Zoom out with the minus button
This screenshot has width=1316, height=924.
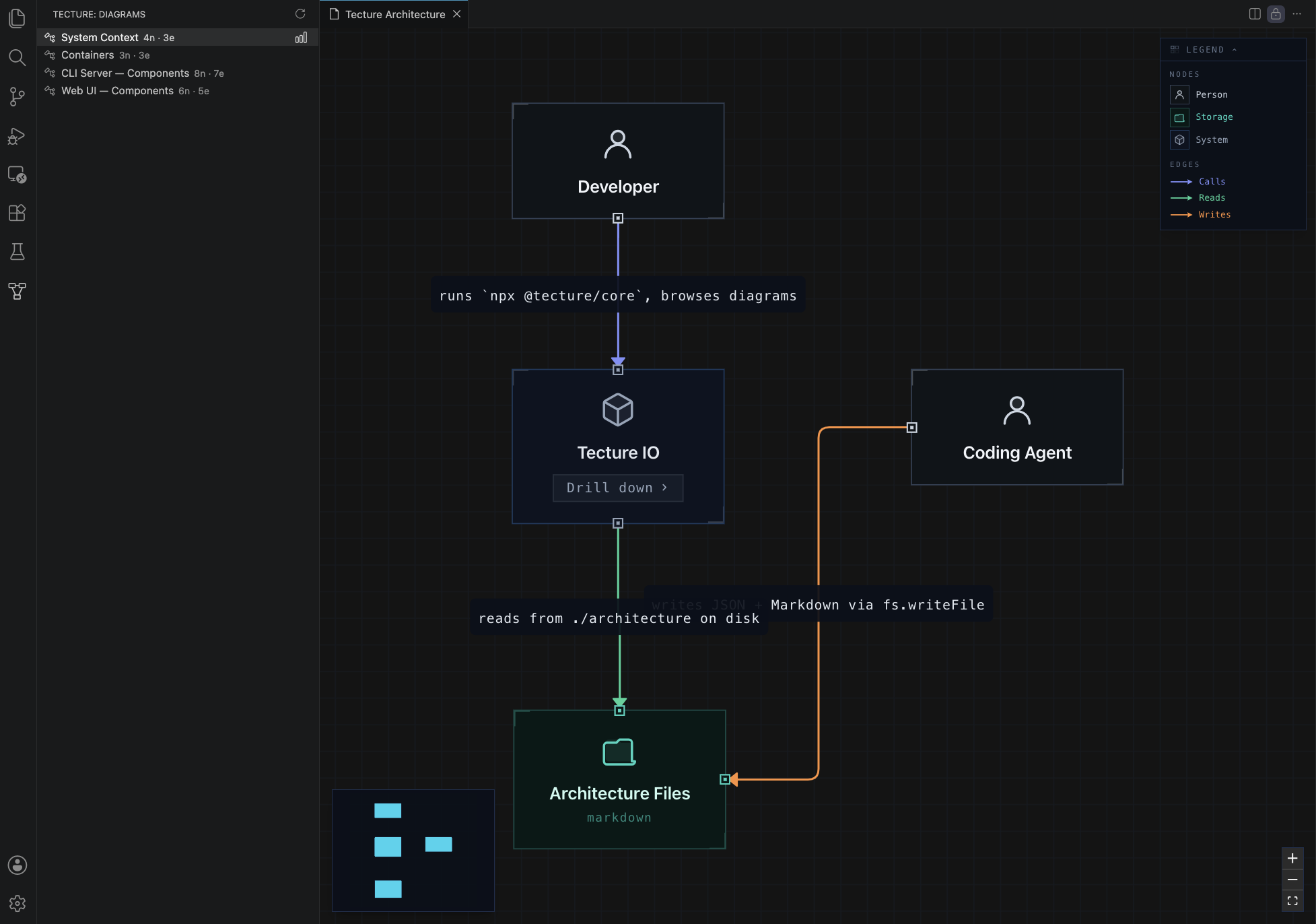point(1292,880)
